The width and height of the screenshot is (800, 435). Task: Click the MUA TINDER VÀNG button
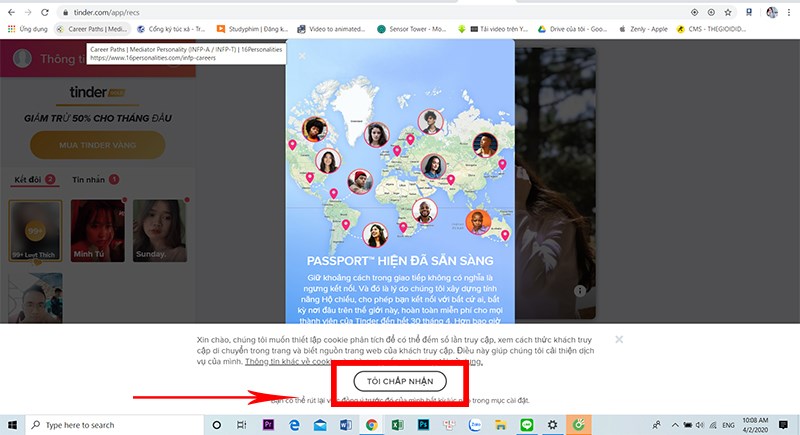(x=97, y=145)
